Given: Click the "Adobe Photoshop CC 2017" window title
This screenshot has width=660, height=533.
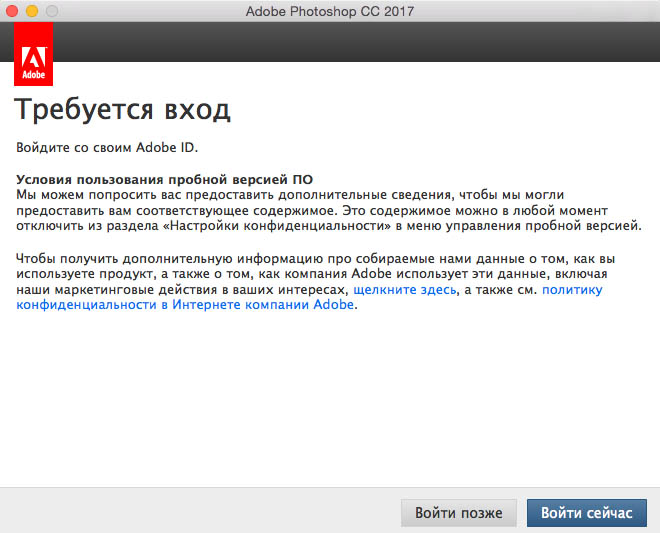Looking at the screenshot, I should (x=330, y=11).
